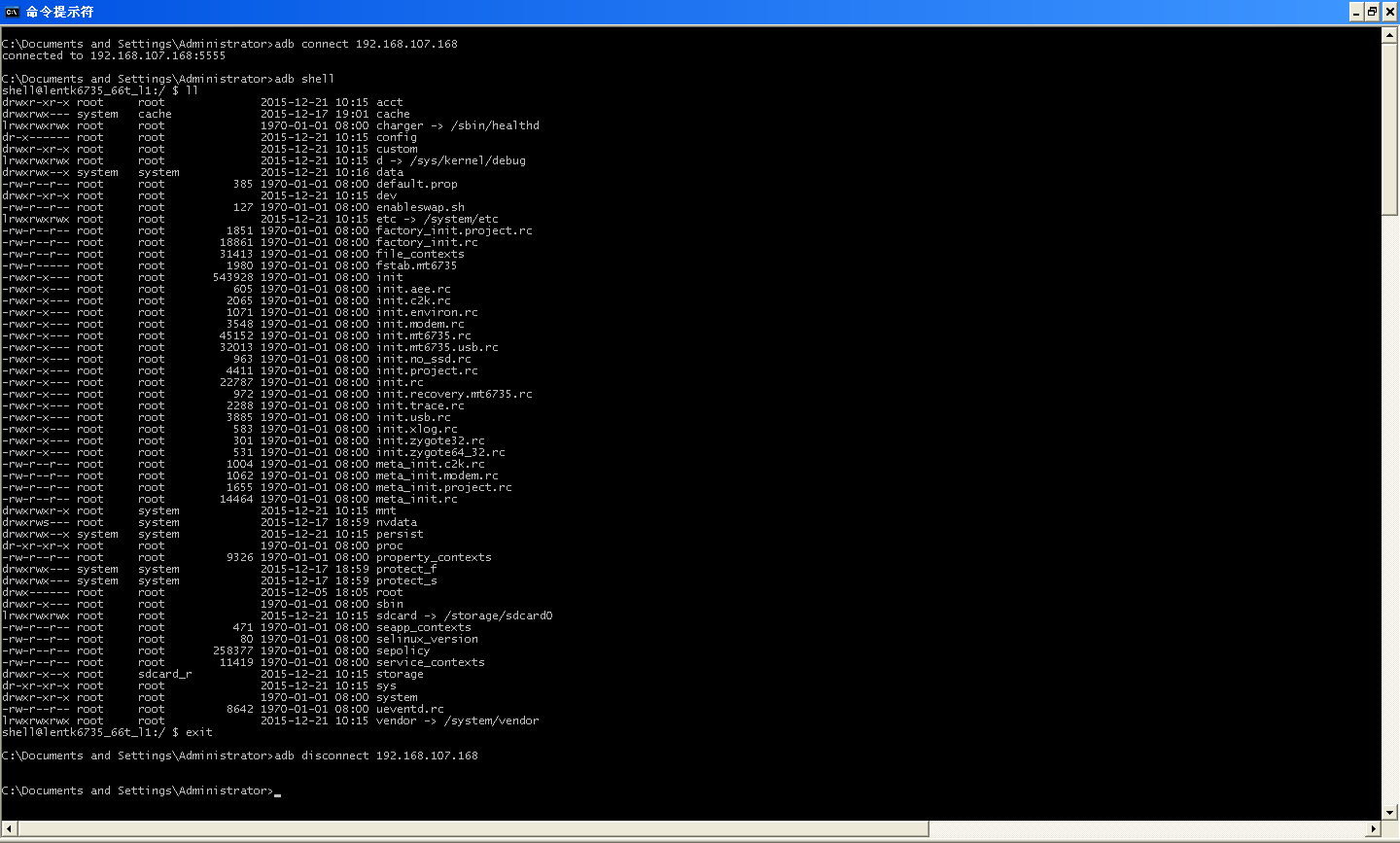Click the 'vendor -> /system/vendor' entry

pos(458,720)
